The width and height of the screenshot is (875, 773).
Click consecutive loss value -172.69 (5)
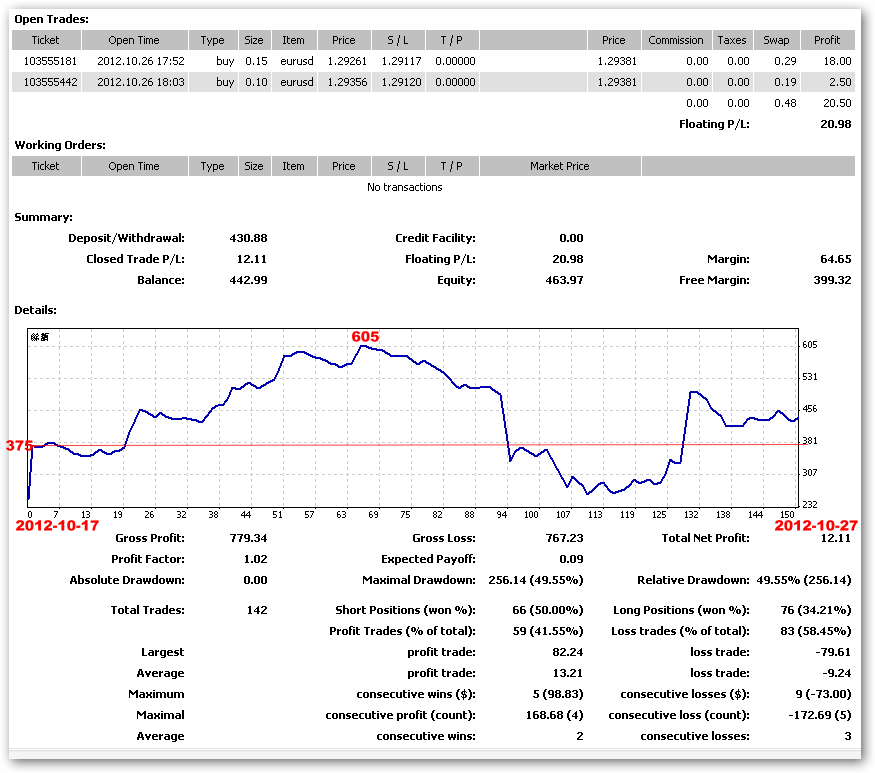820,716
